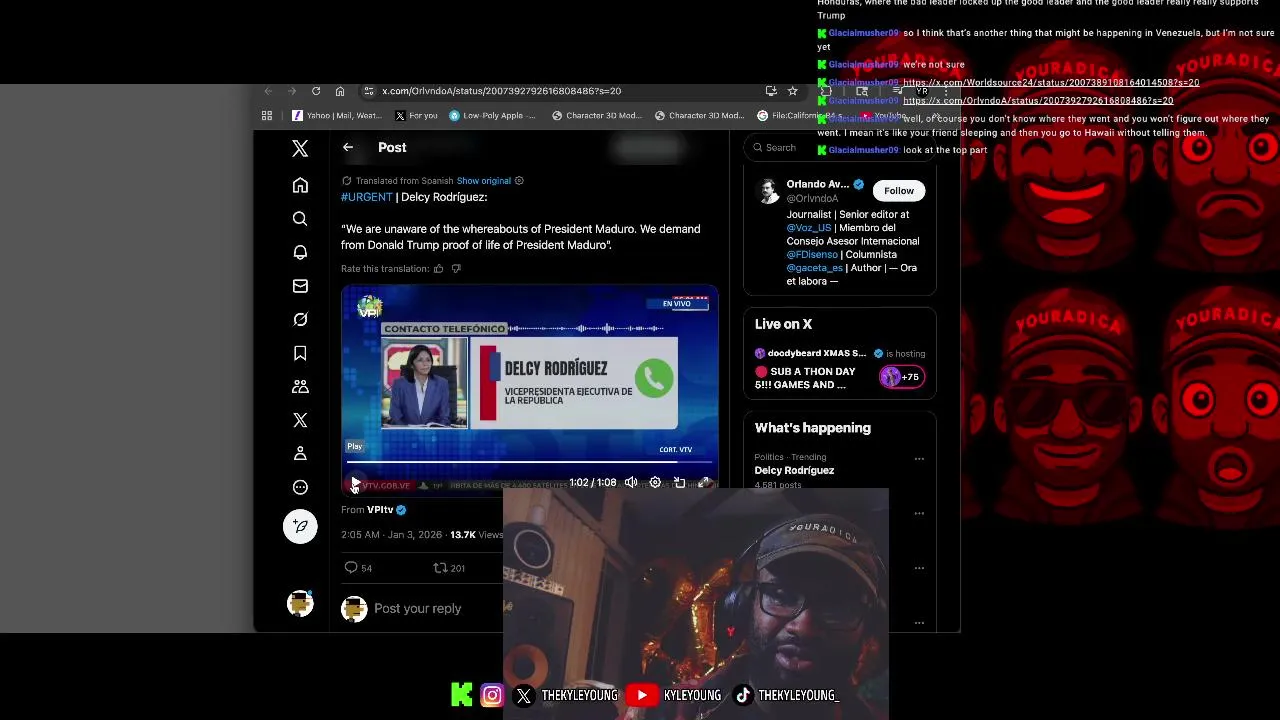Open the @FDiseno mention

(x=812, y=255)
